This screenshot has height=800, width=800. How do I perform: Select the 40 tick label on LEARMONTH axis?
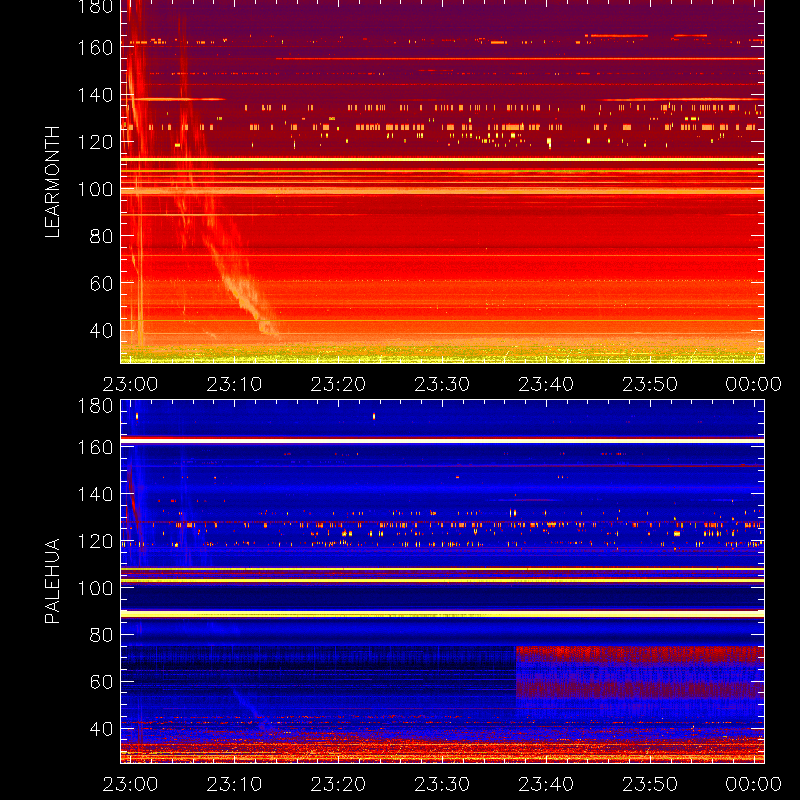coord(102,331)
